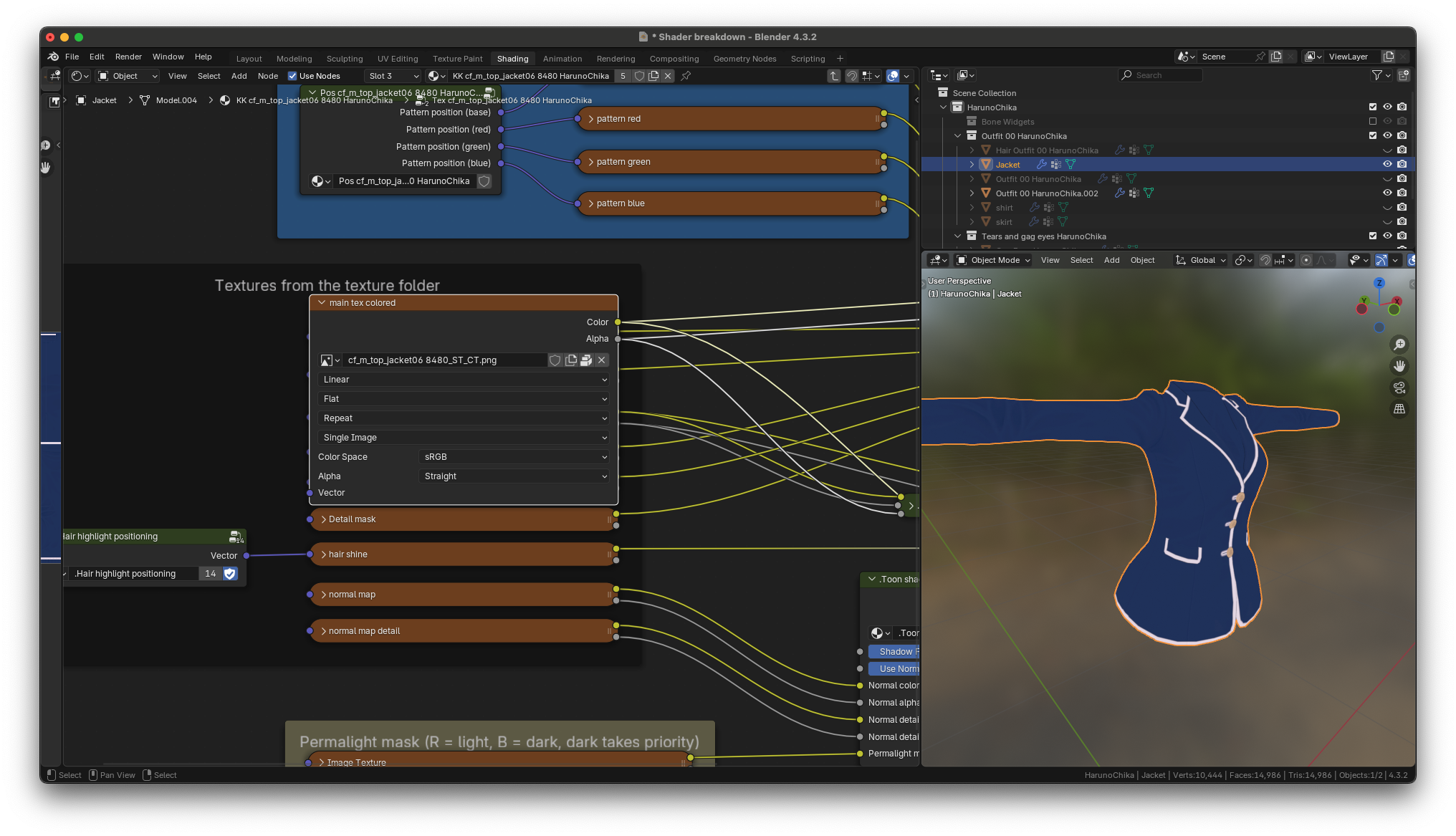The width and height of the screenshot is (1456, 836).
Task: Toggle camera view icon in 3D viewport
Action: tap(1399, 388)
